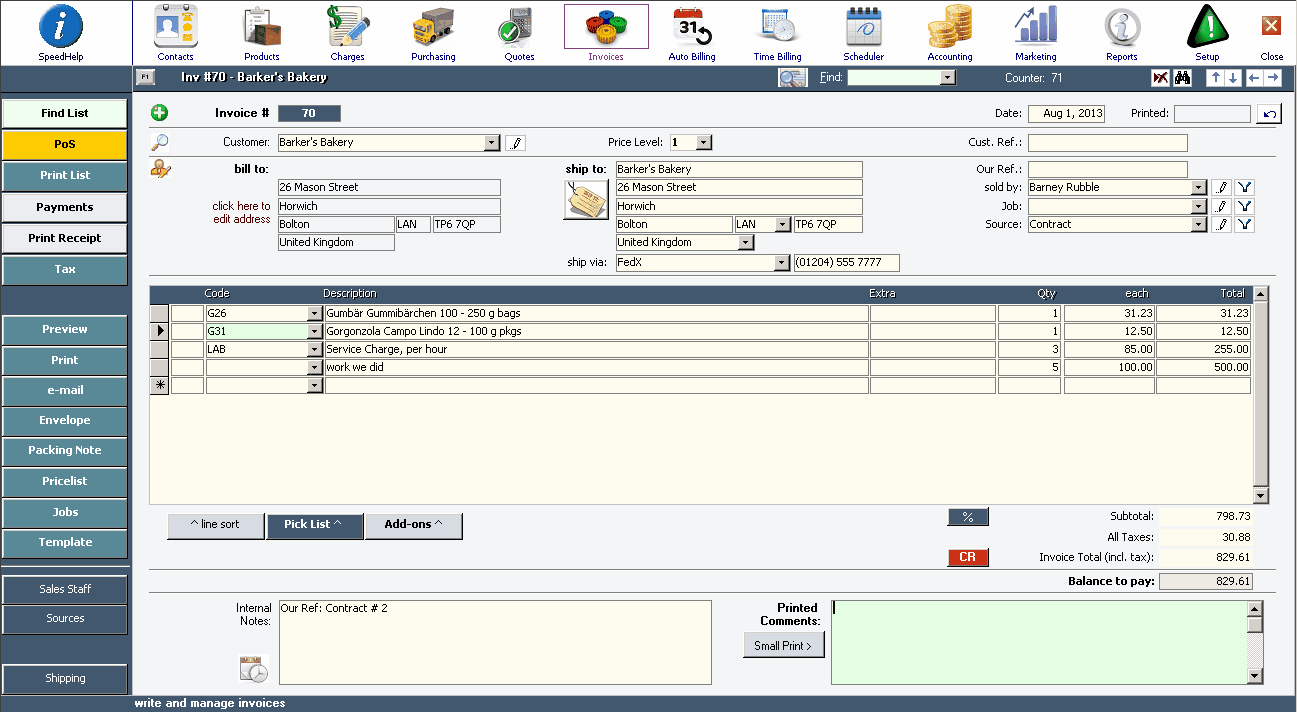1297x712 pixels.
Task: Click pencil icon next to Source field
Action: click(x=1221, y=224)
